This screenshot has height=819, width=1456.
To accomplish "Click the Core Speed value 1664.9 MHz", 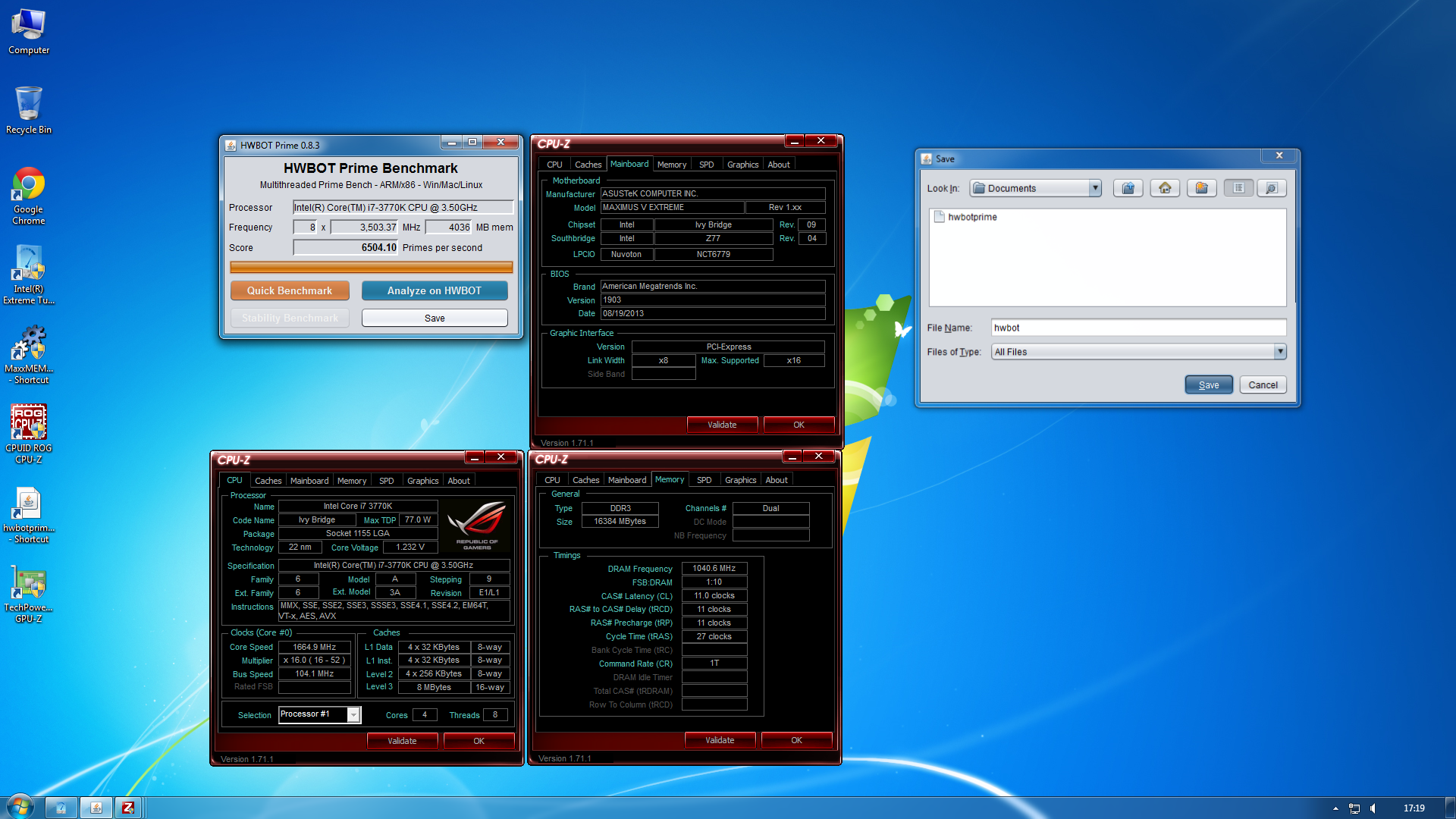I will click(315, 647).
